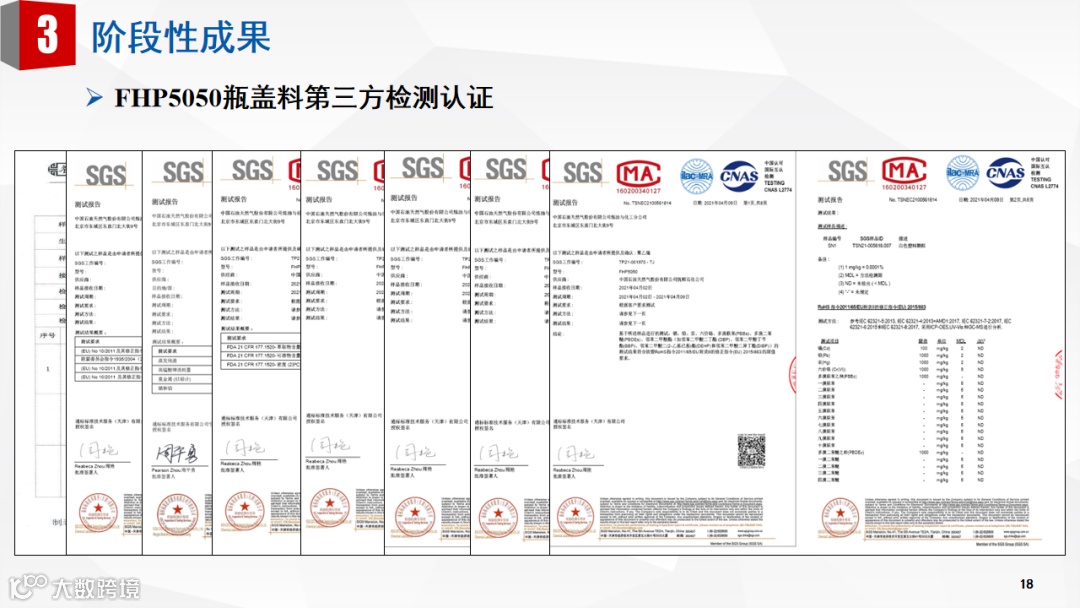This screenshot has height=608, width=1080.
Task: Select first FDA 21 CFR 177.1520 table row
Action: [x=260, y=347]
